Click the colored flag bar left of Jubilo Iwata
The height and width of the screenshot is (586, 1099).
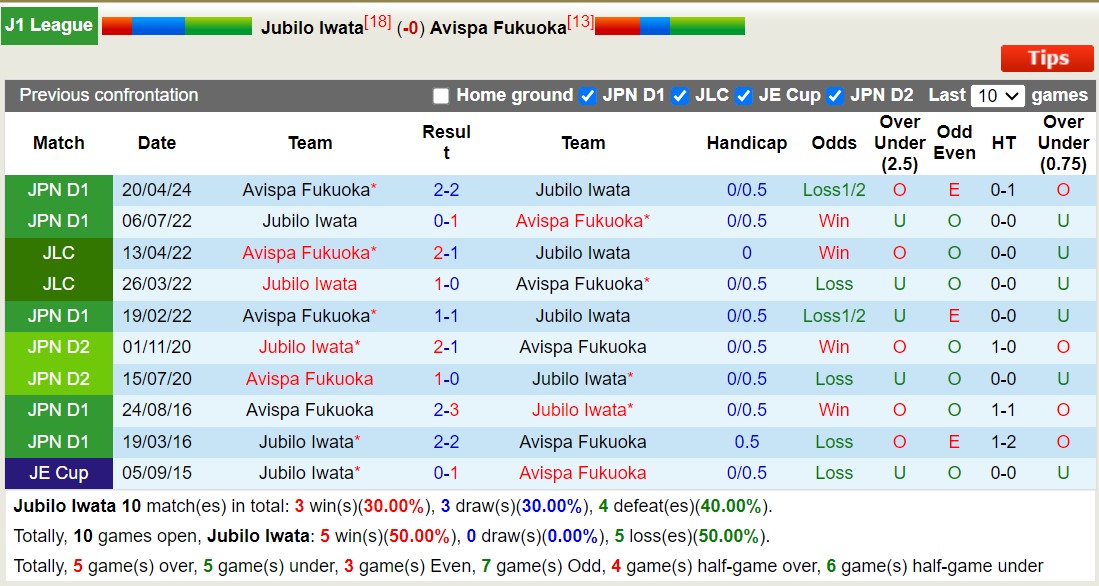[x=177, y=24]
